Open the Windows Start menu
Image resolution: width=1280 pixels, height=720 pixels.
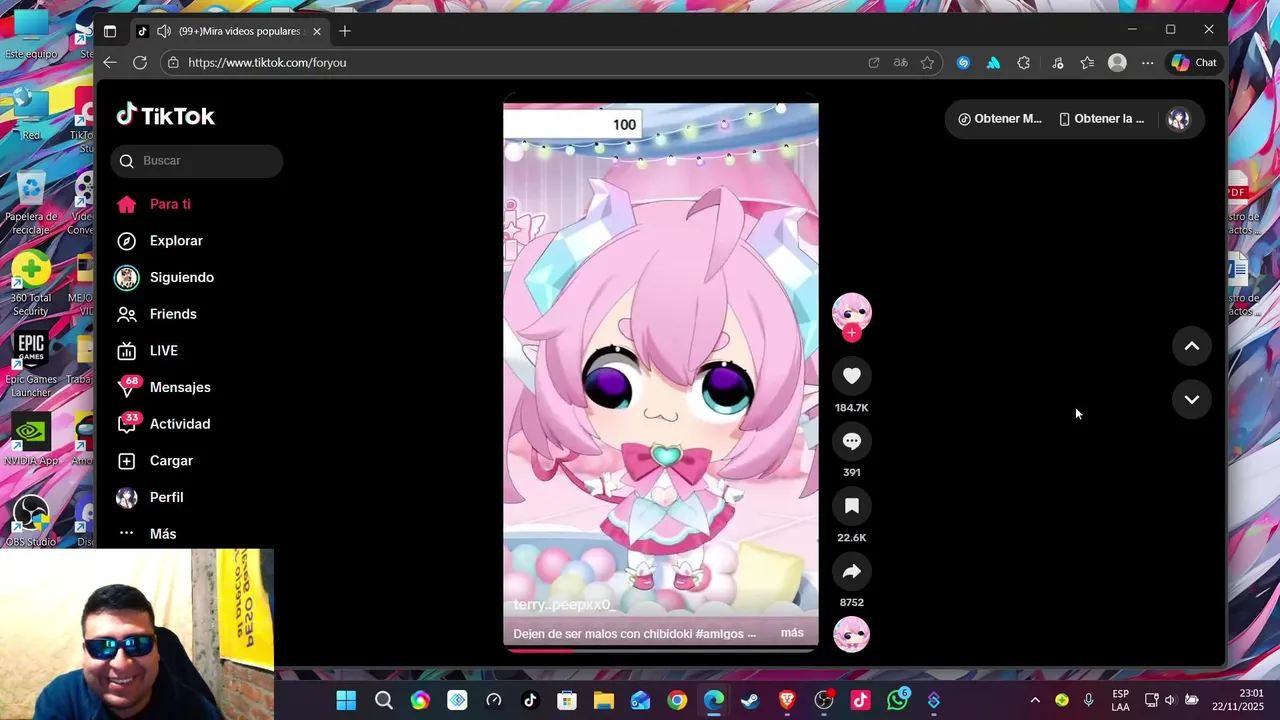point(346,700)
